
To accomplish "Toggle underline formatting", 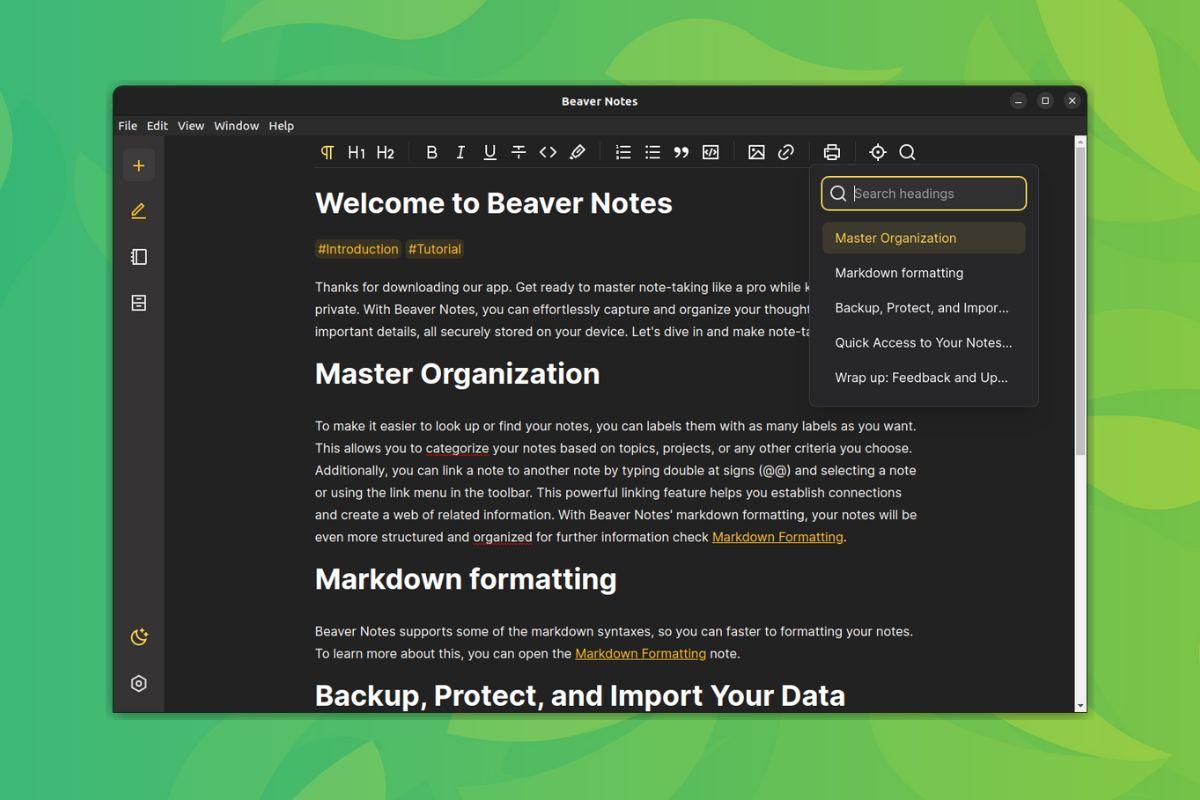I will pos(489,152).
